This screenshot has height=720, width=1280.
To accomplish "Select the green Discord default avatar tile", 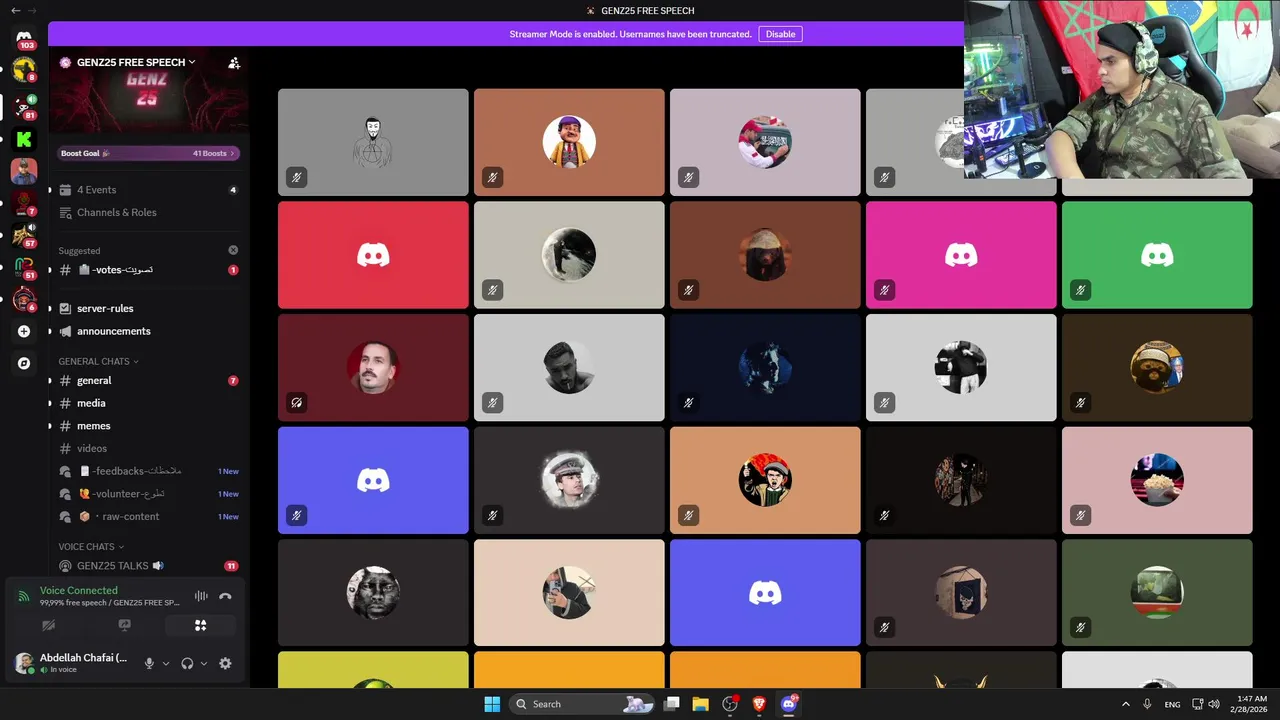I will tap(1157, 255).
